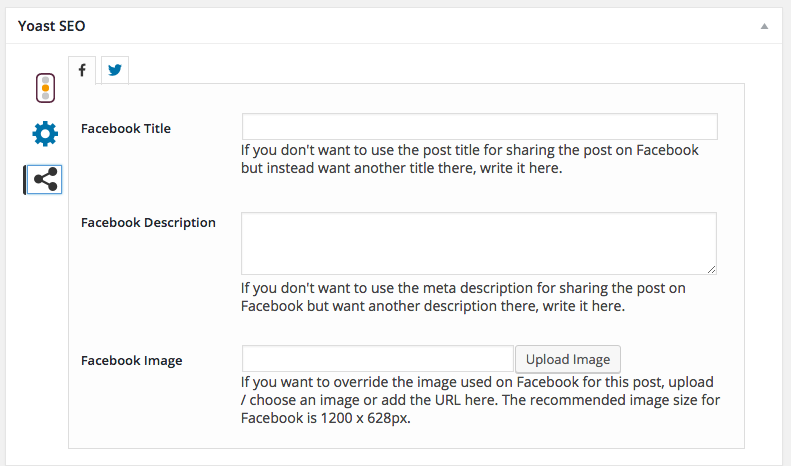Open the Facebook tab

pyautogui.click(x=82, y=70)
